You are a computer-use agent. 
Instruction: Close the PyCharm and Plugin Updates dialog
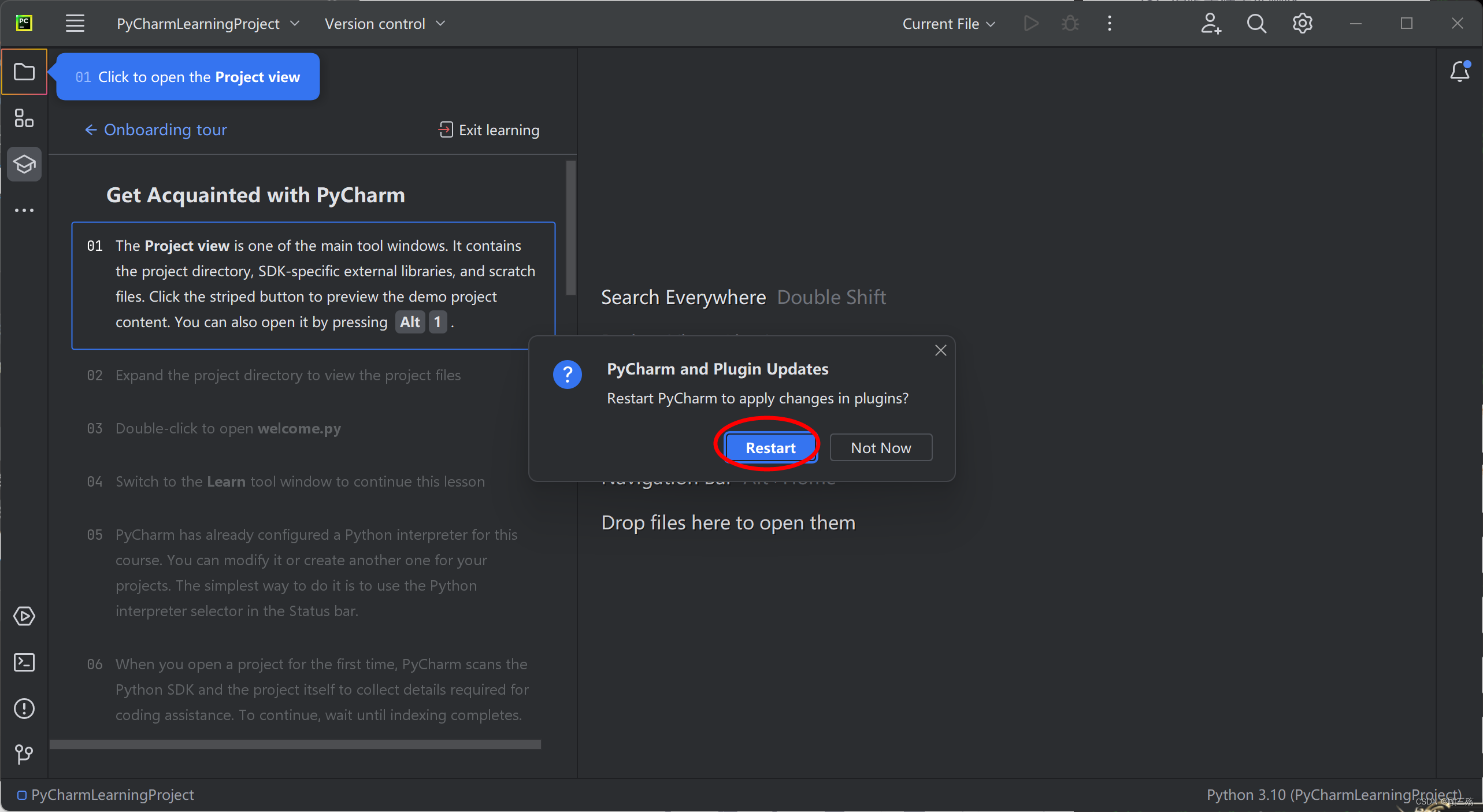(x=941, y=350)
